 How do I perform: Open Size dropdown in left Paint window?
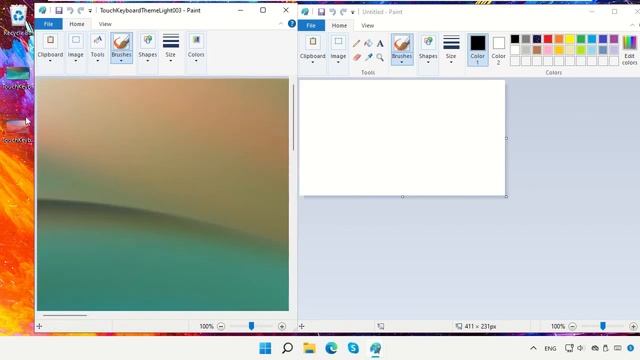point(171,48)
